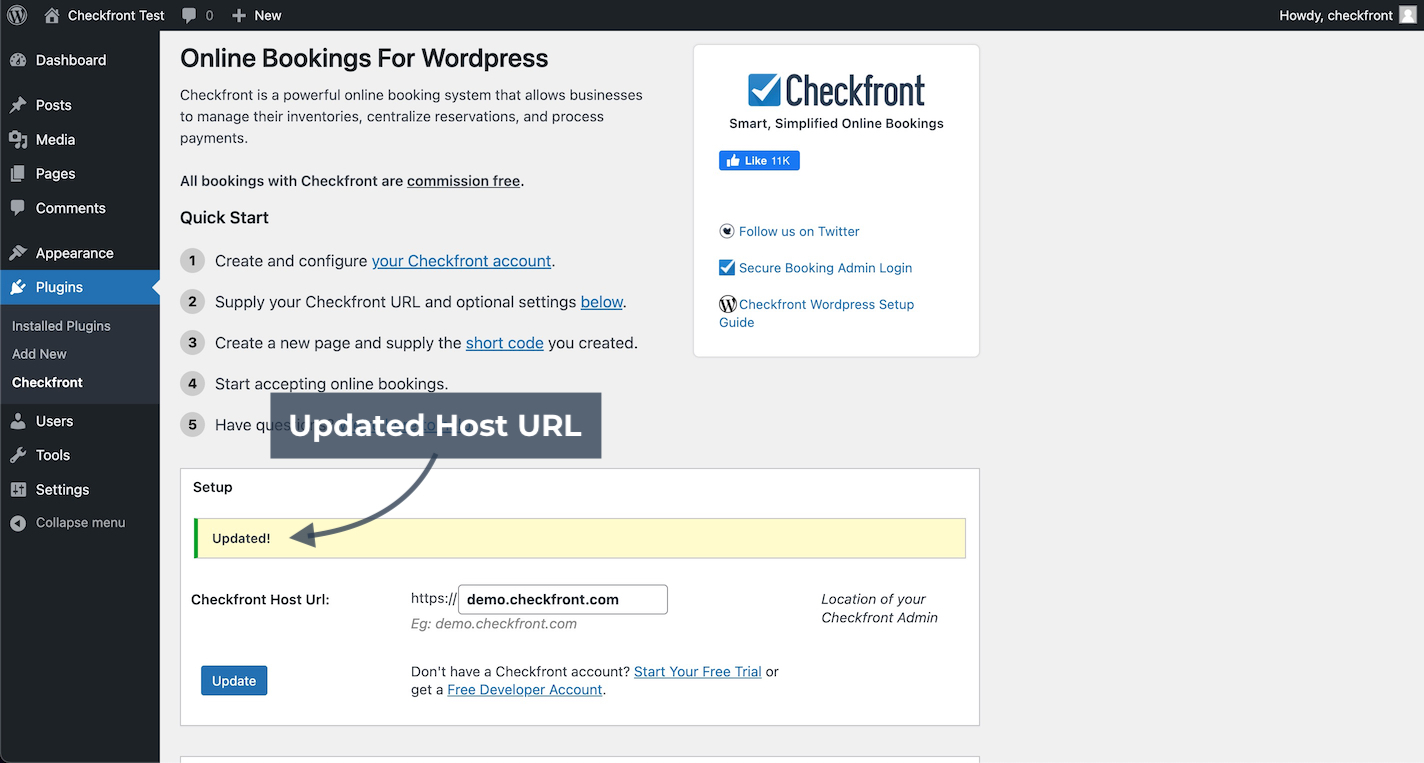
Task: Click the Comments bubble icon in the sidebar
Action: point(18,208)
